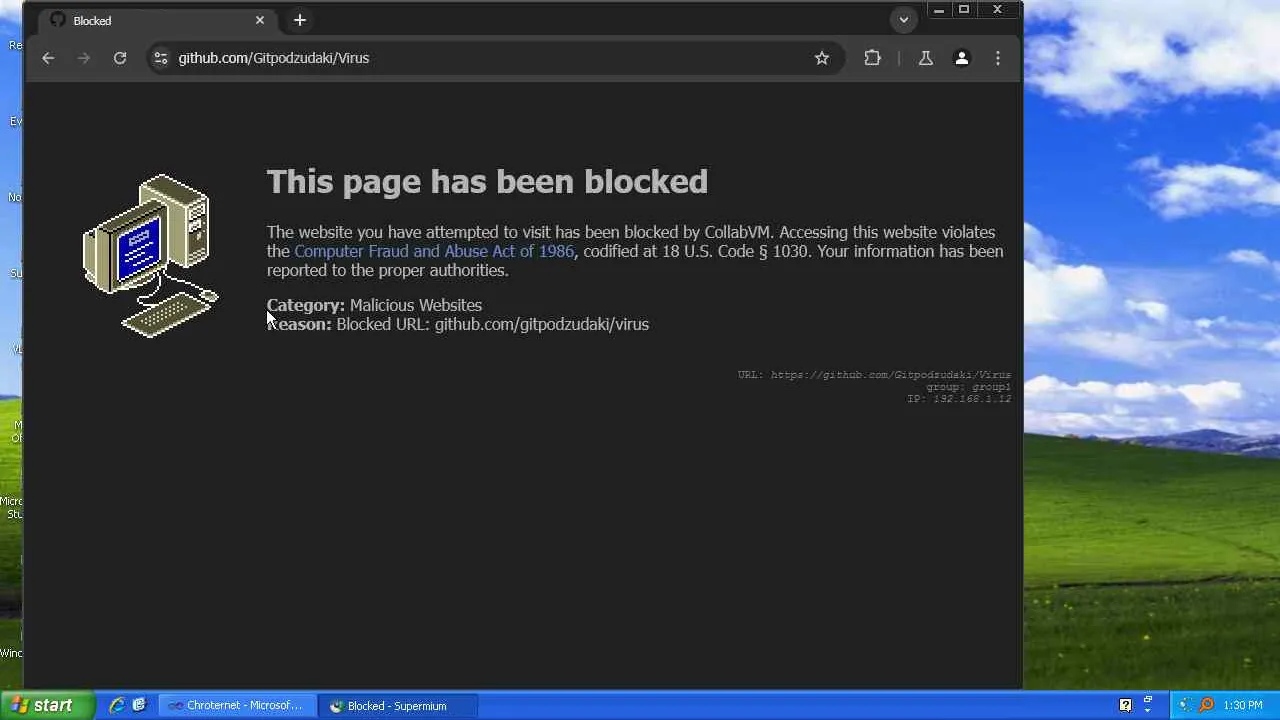1280x720 pixels.
Task: Open the Extensions puzzle icon
Action: [873, 58]
